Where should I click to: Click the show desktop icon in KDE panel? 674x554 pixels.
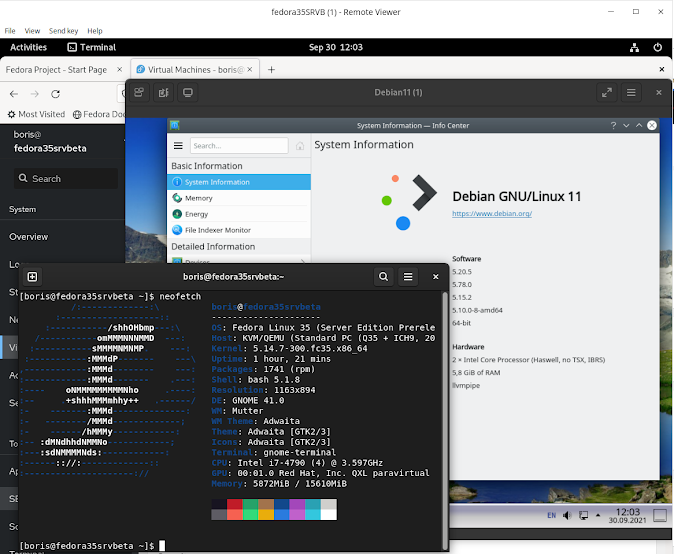point(660,515)
